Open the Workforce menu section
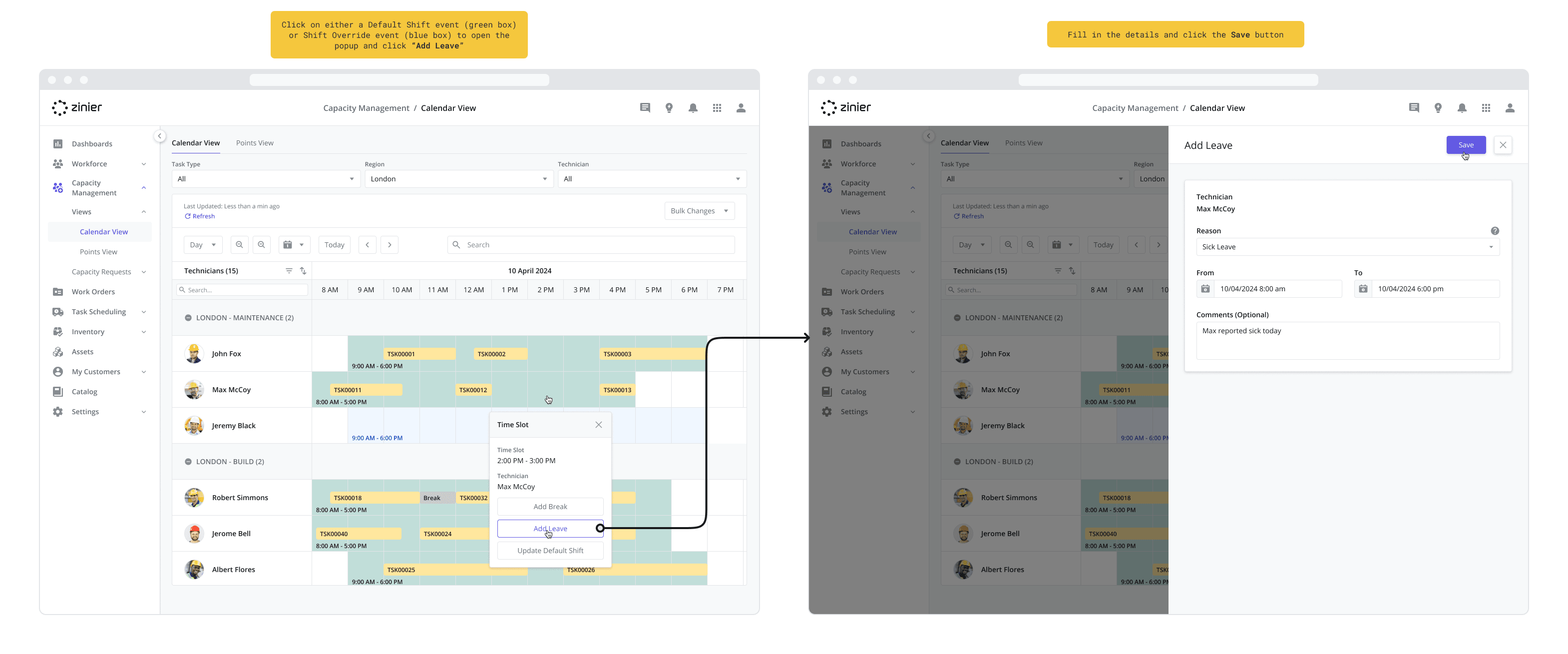Viewport: 1568px width, 654px height. [97, 163]
